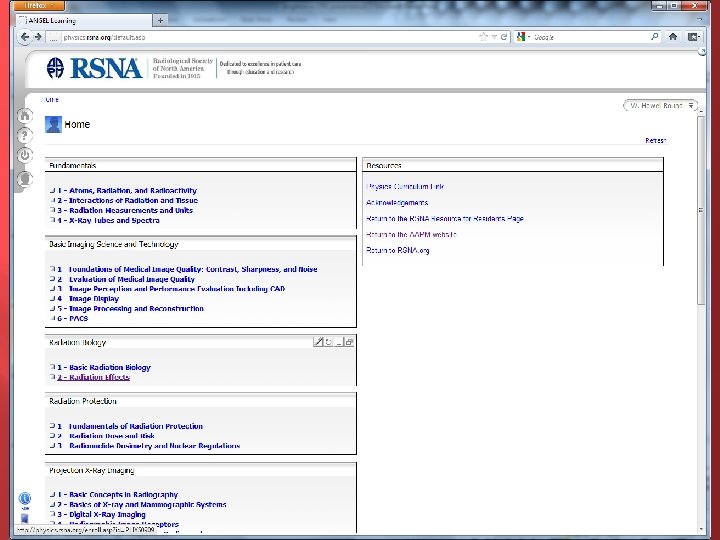Screen dimensions: 720x540
Task: Open 1 - Atoms, Radiation, and Radioactivity
Action: (127, 191)
